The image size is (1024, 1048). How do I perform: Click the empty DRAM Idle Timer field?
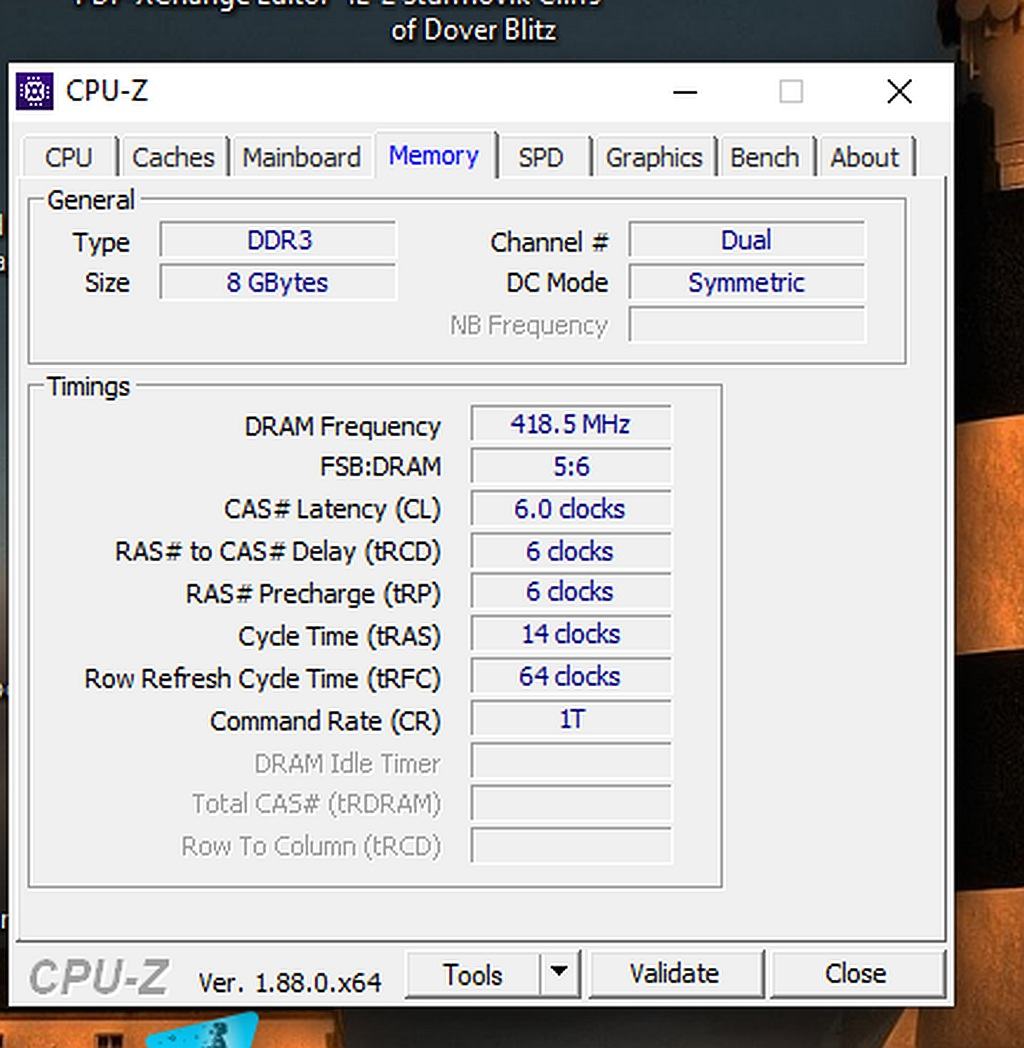click(x=571, y=761)
